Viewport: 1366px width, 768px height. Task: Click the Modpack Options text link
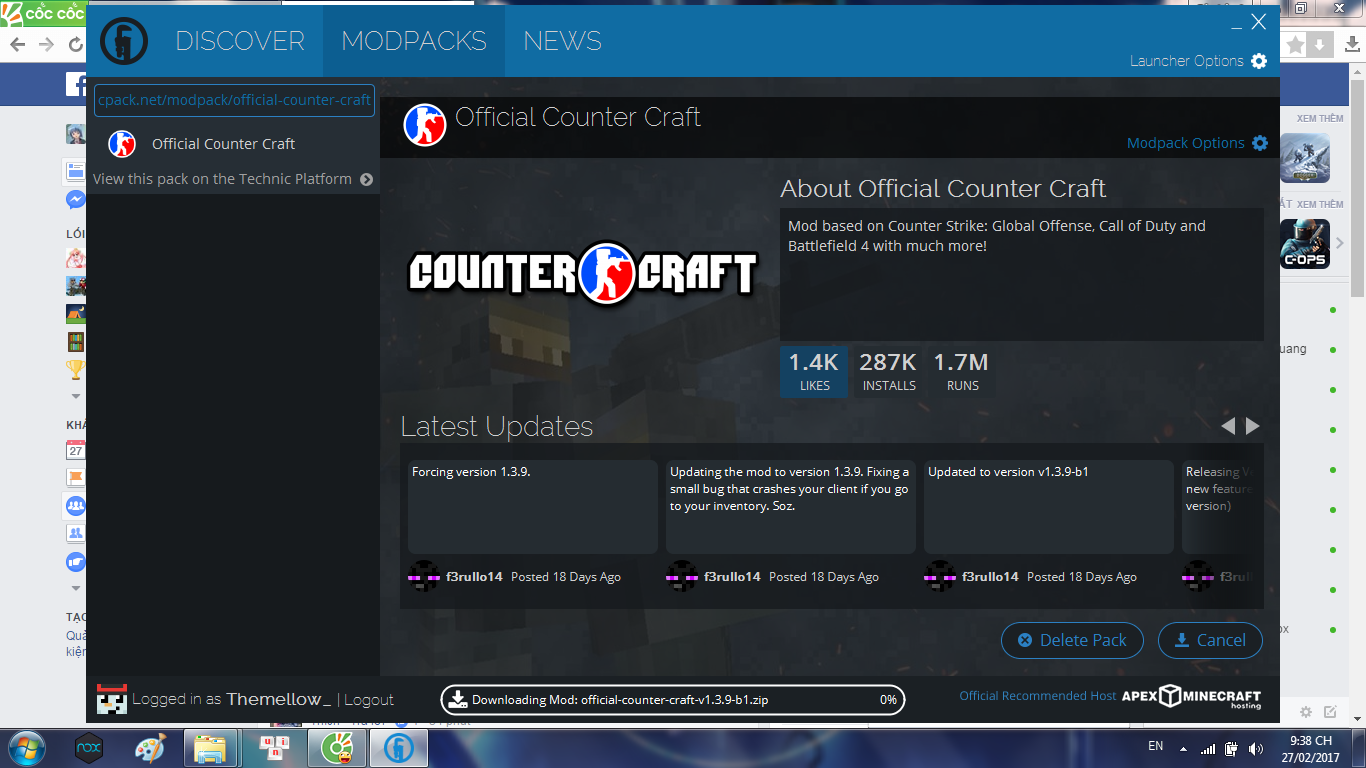(1186, 143)
